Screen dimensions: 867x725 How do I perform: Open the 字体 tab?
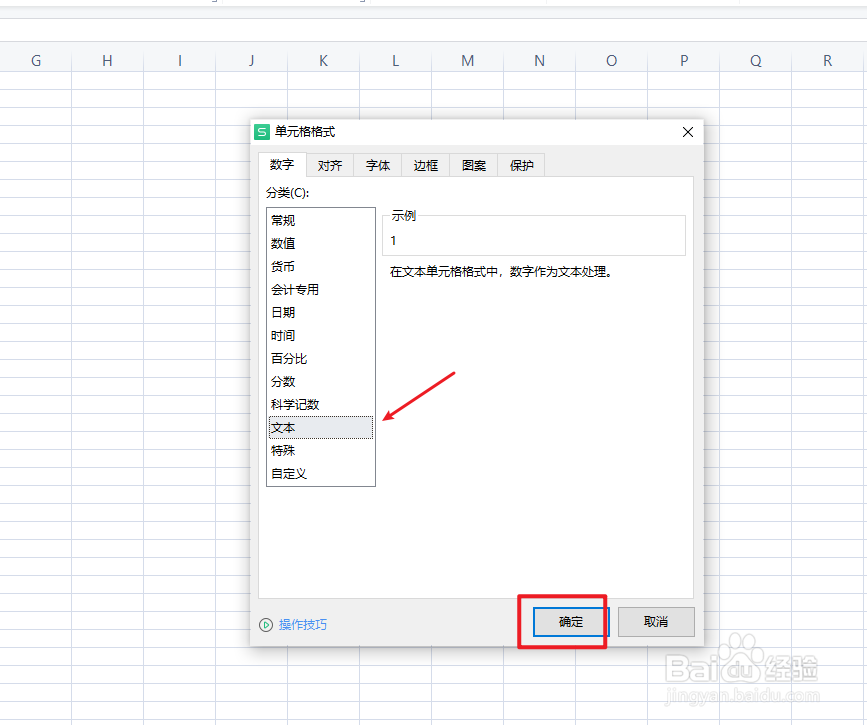tap(378, 165)
